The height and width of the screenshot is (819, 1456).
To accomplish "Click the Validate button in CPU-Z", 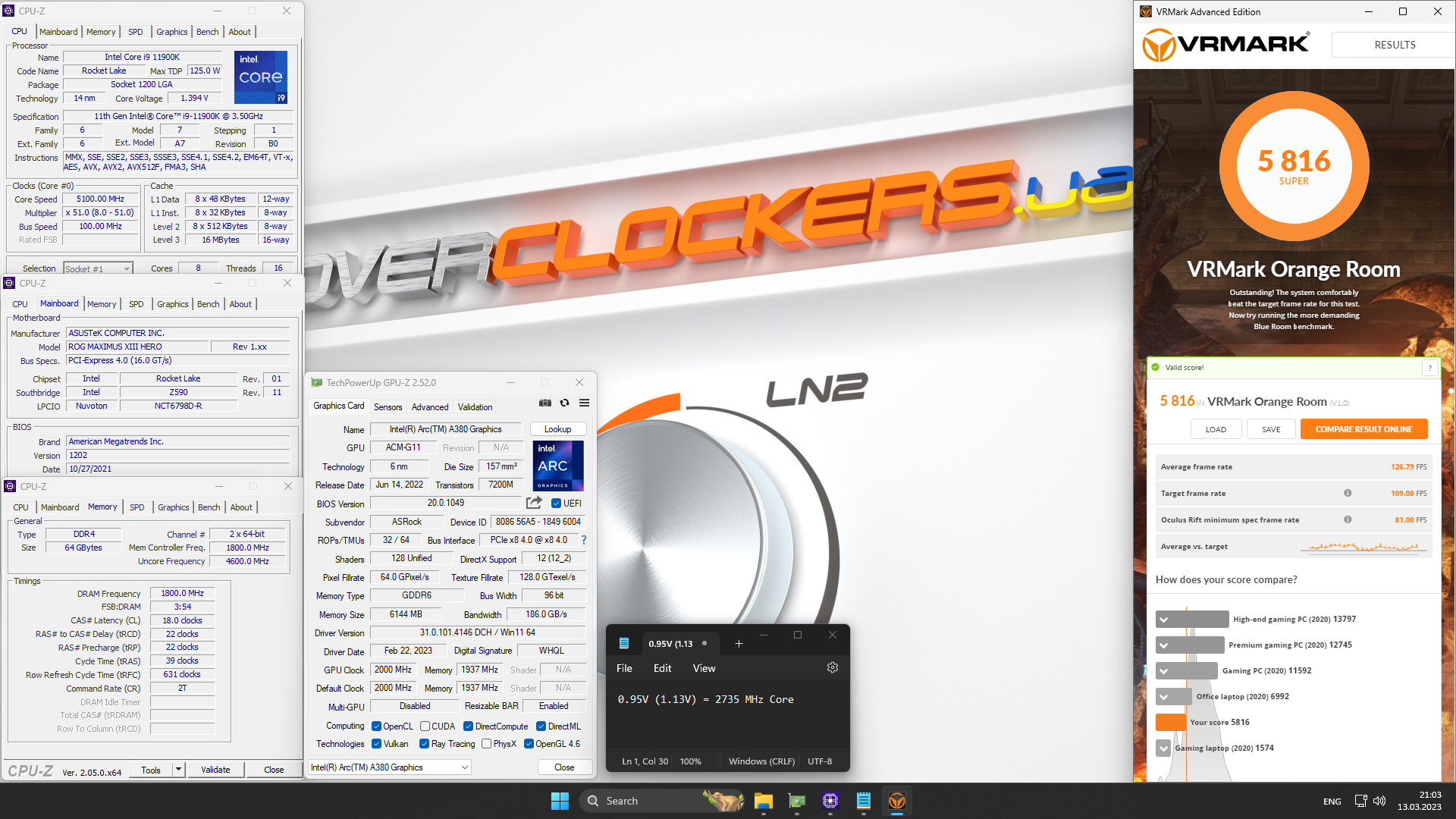I will [x=215, y=770].
